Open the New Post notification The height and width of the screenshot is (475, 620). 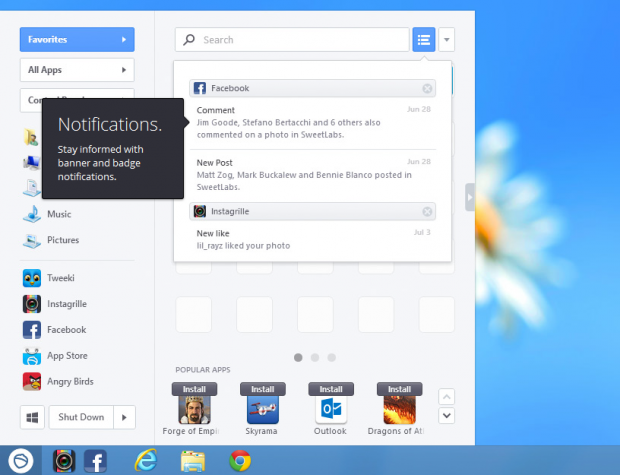(313, 174)
